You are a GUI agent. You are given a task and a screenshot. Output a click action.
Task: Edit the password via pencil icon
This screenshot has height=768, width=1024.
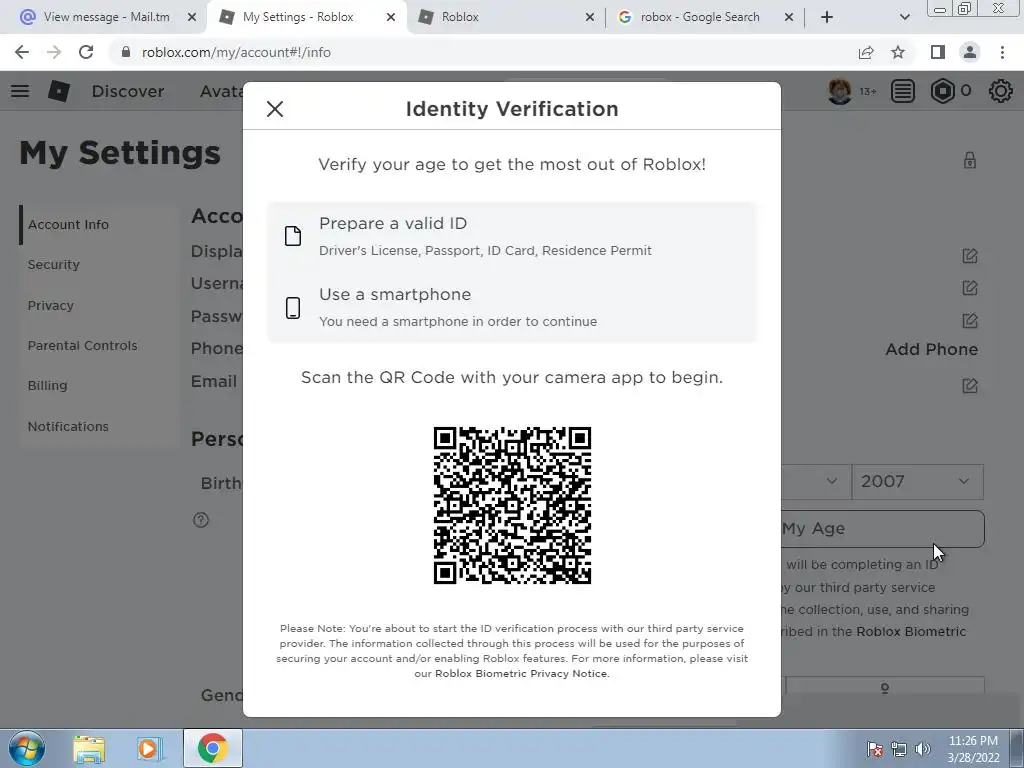click(970, 321)
